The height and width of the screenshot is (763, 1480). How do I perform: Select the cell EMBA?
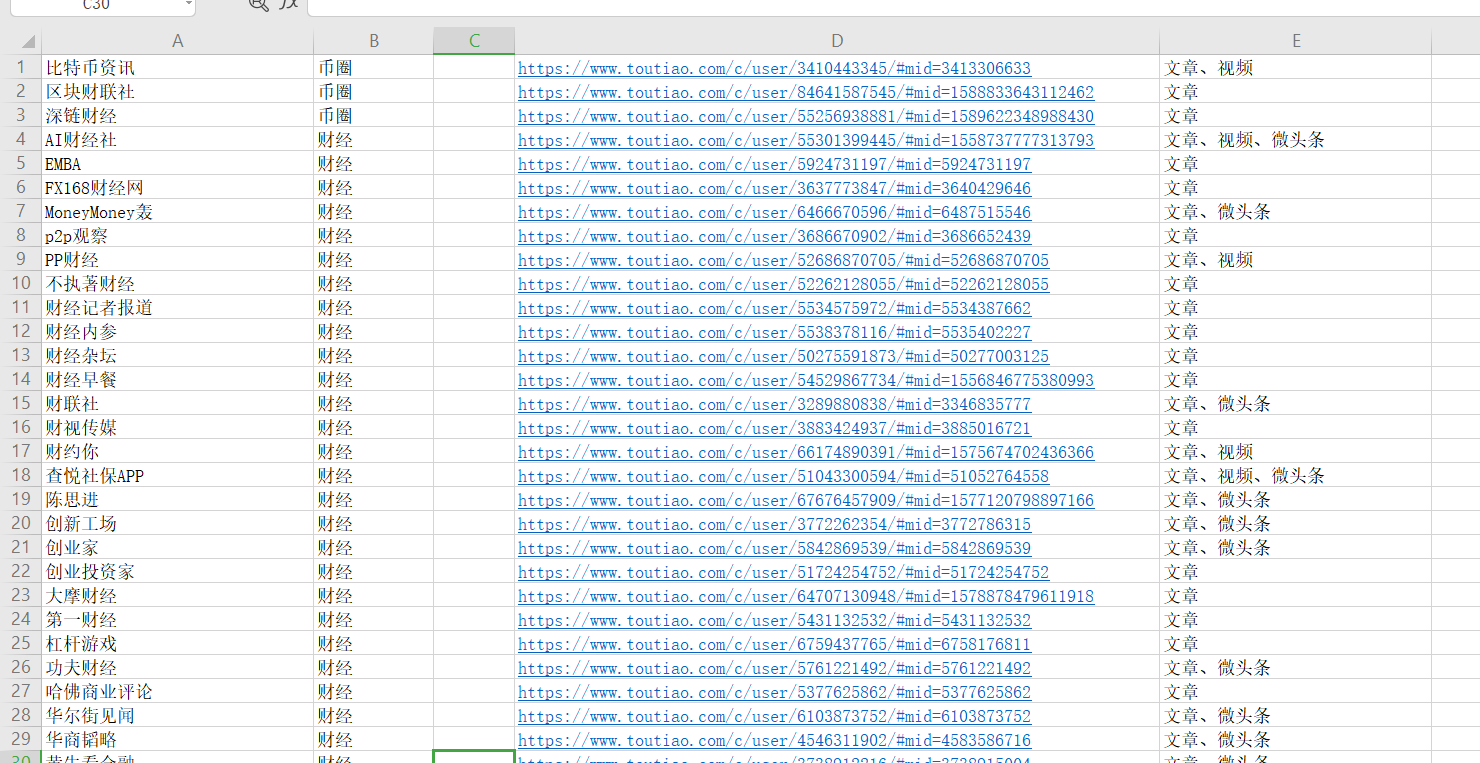(x=177, y=164)
